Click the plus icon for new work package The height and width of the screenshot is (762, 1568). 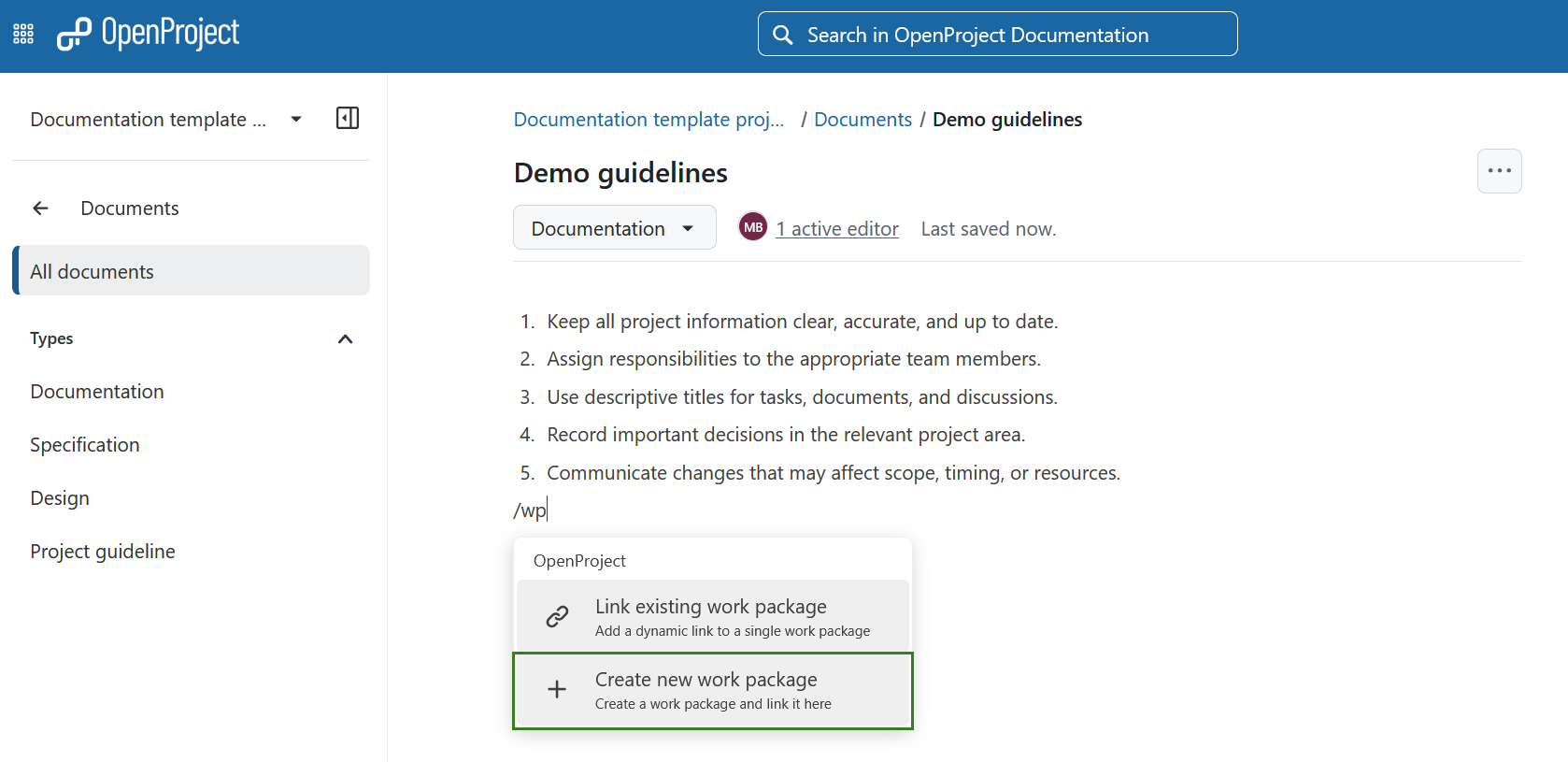[557, 689]
